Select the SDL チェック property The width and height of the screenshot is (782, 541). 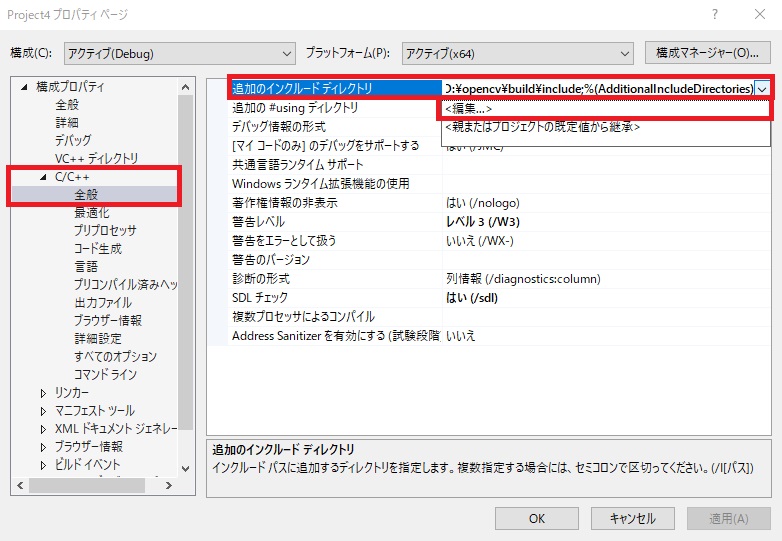(x=260, y=297)
